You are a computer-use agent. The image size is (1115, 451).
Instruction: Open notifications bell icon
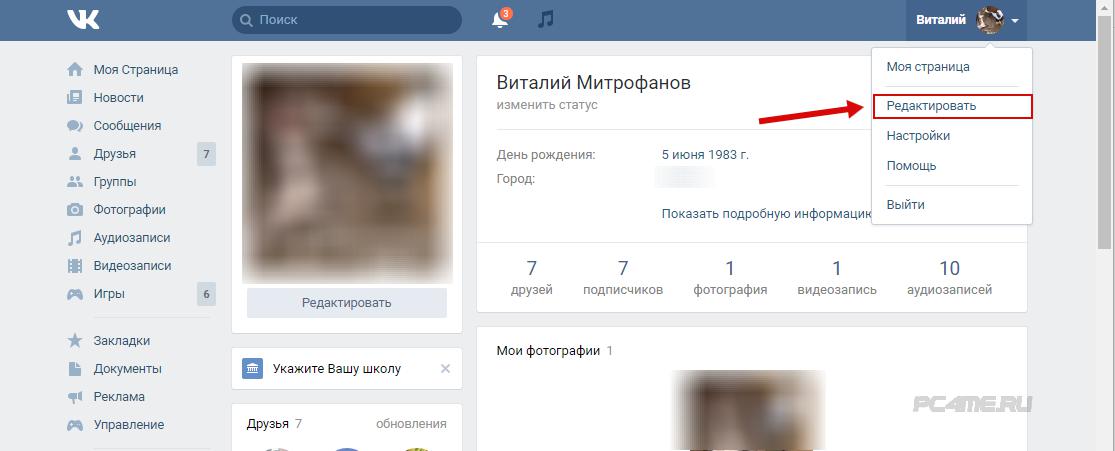(501, 20)
